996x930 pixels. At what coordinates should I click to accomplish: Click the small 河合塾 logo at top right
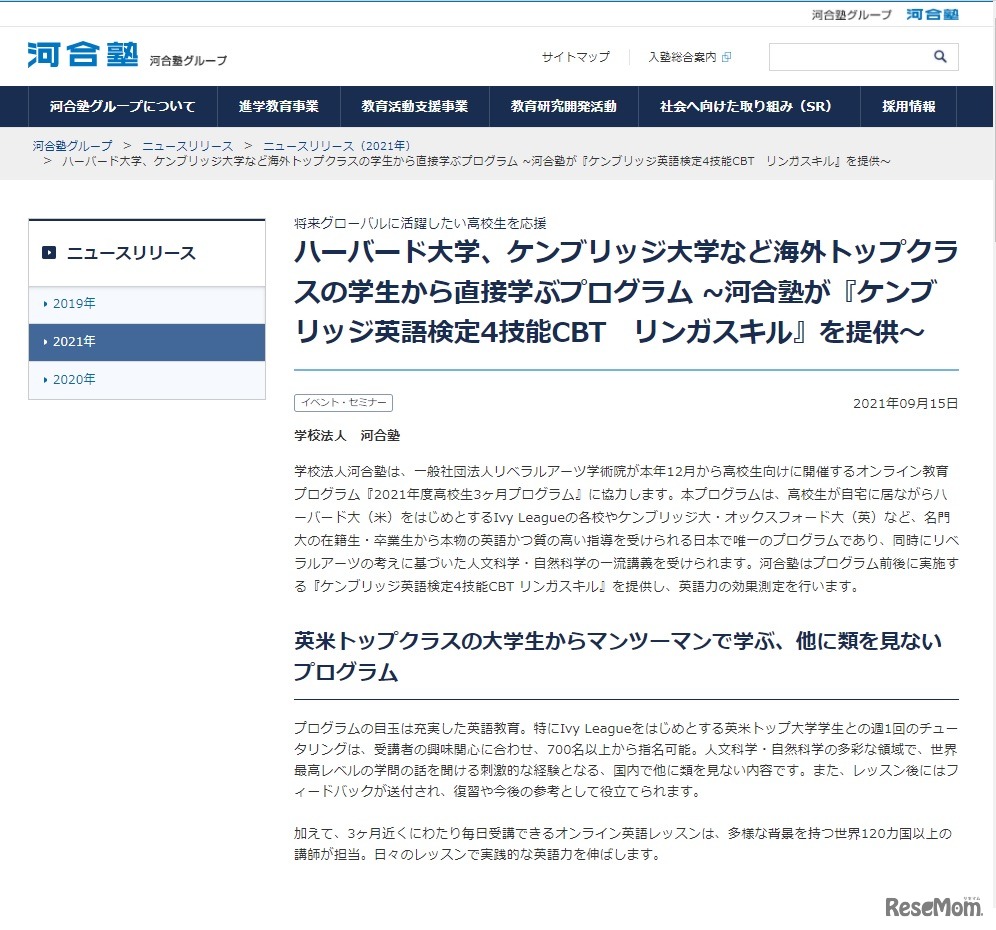point(932,15)
